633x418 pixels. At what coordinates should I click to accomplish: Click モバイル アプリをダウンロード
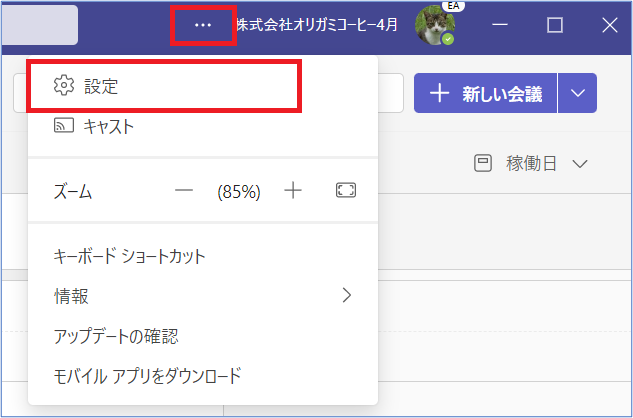point(147,376)
